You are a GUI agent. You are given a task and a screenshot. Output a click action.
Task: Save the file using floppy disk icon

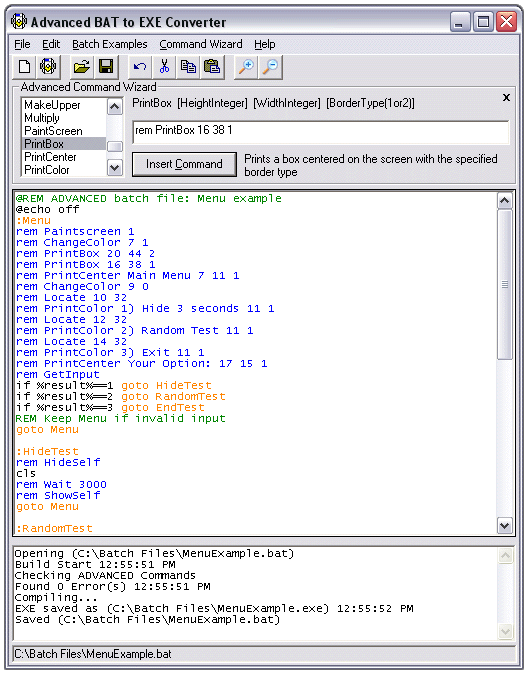[x=106, y=67]
